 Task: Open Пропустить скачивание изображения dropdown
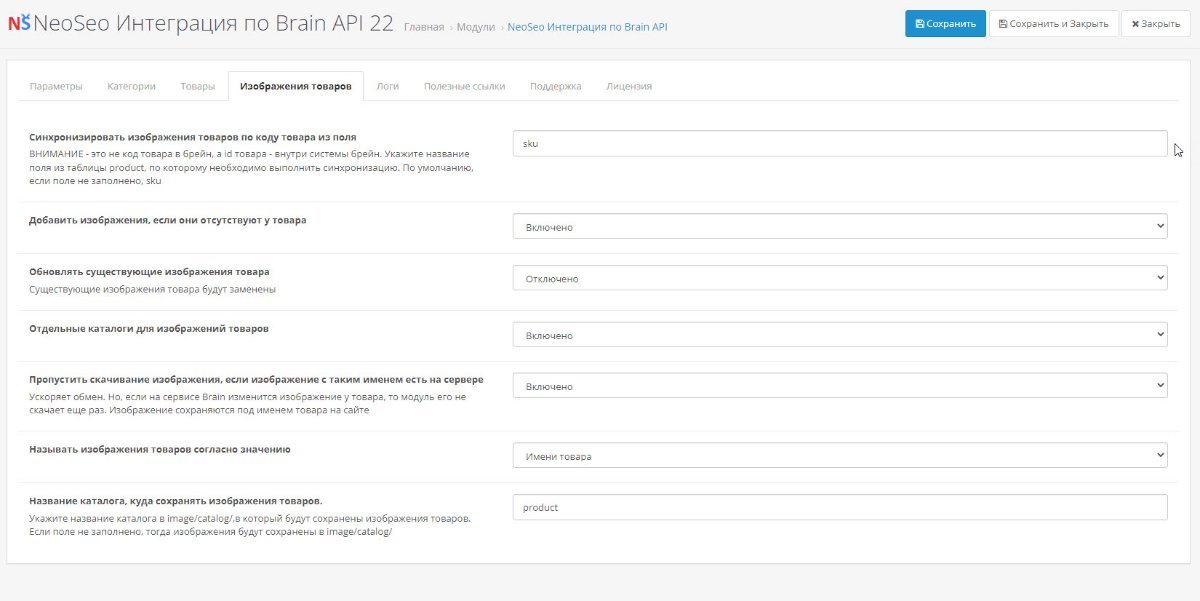click(x=840, y=386)
